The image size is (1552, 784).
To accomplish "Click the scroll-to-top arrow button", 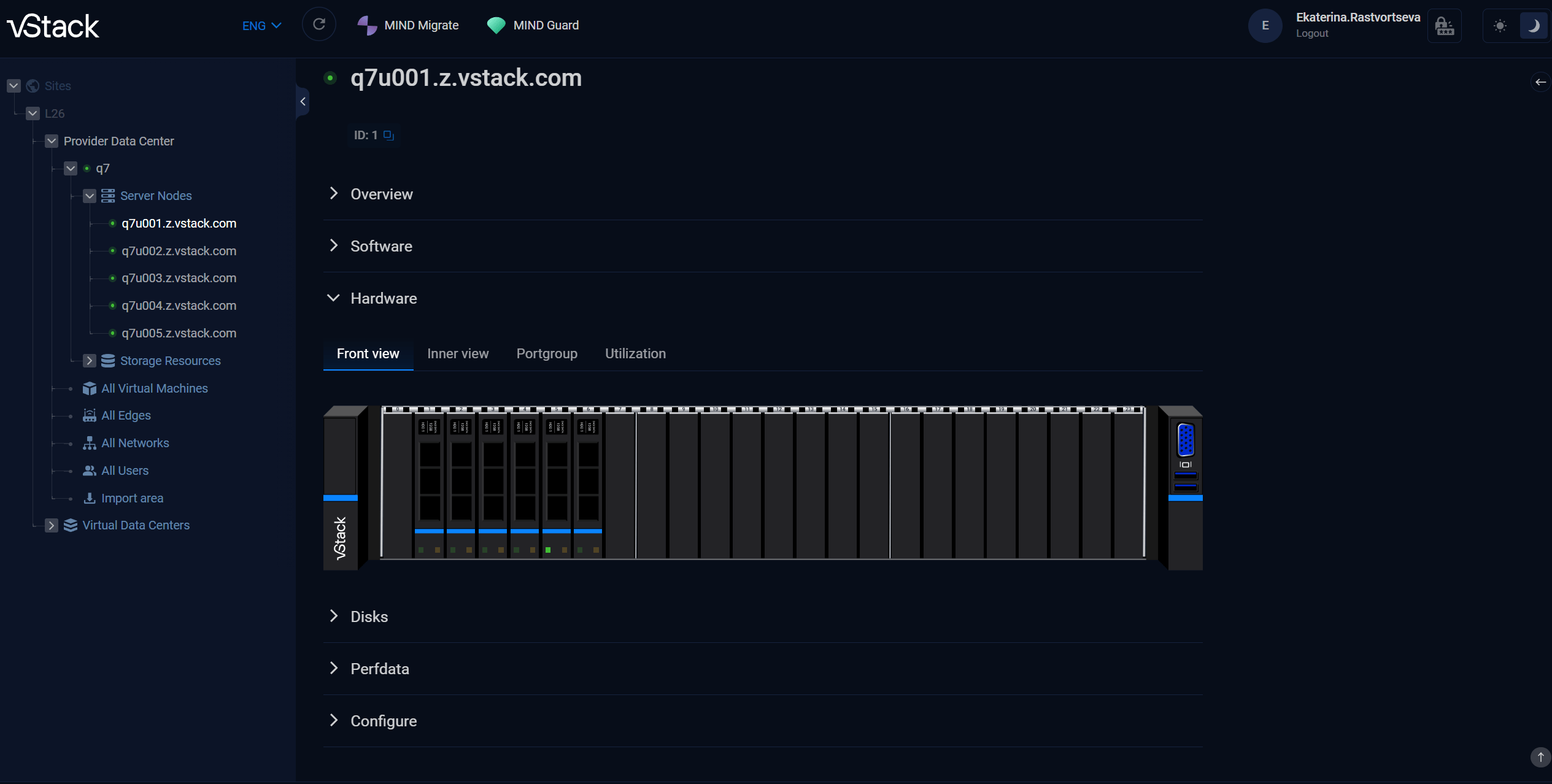I will pos(1540,756).
